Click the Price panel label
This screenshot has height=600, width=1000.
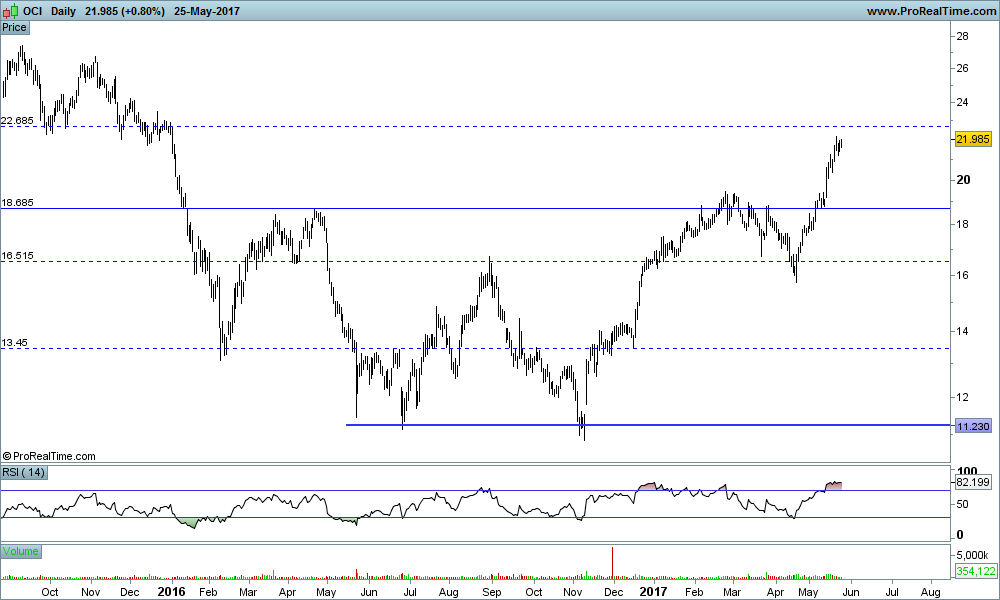click(15, 27)
